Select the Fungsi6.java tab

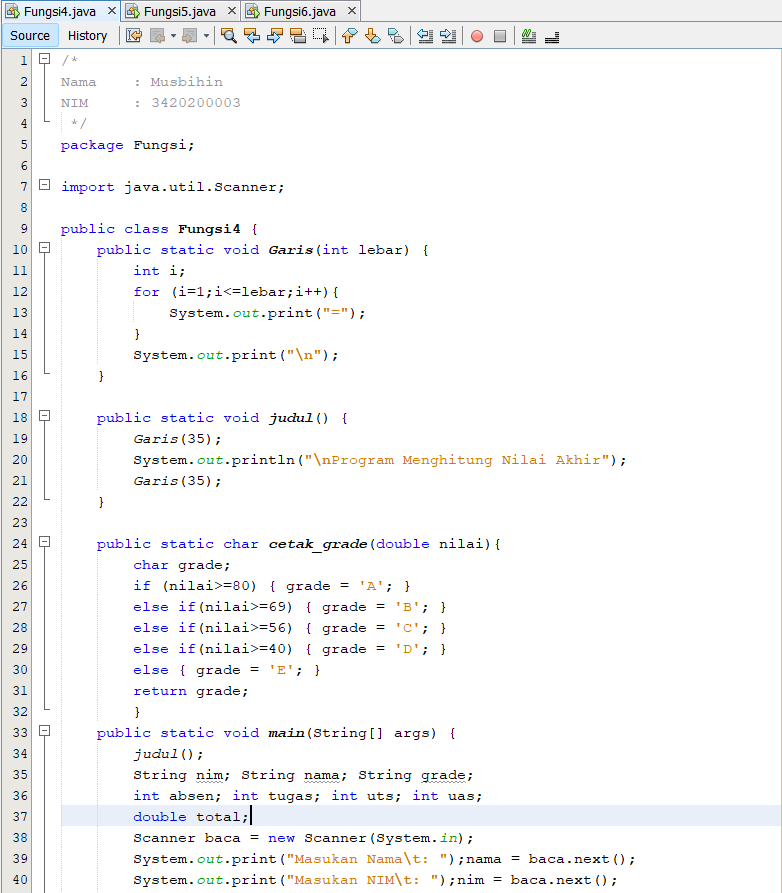coord(300,11)
